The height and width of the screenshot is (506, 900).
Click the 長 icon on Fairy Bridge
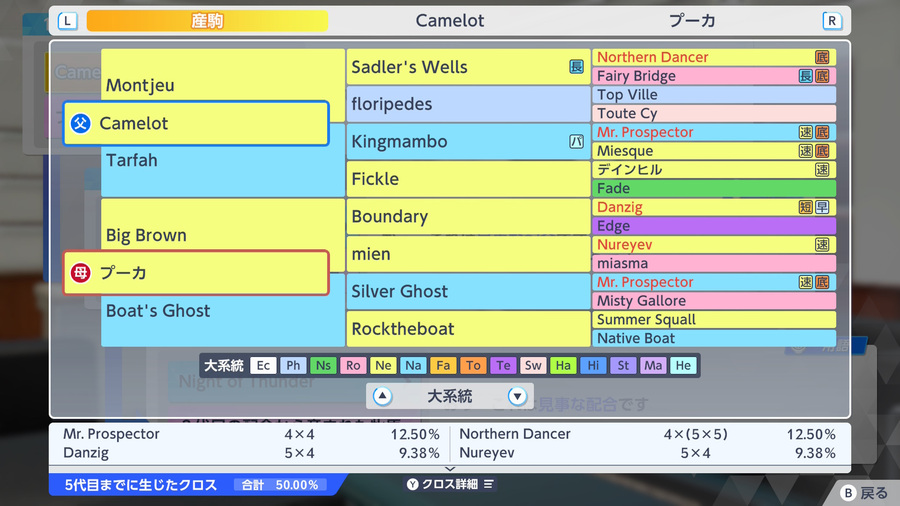click(x=806, y=76)
